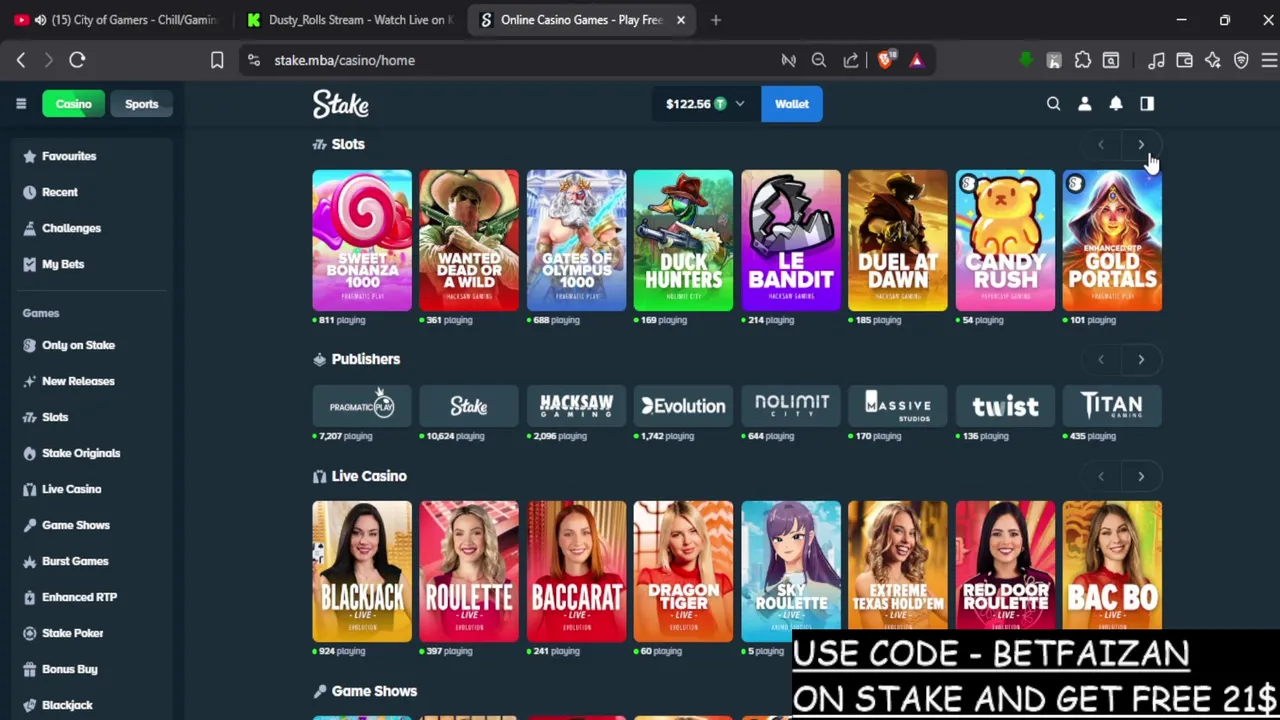This screenshot has height=720, width=1280.
Task: Open Brave Shields lion icon
Action: [886, 60]
